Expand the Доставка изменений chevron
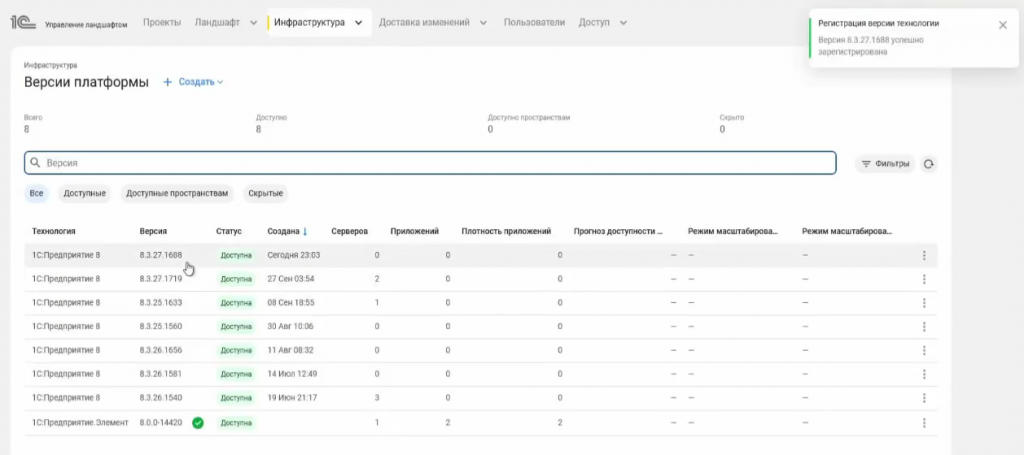 coord(483,23)
